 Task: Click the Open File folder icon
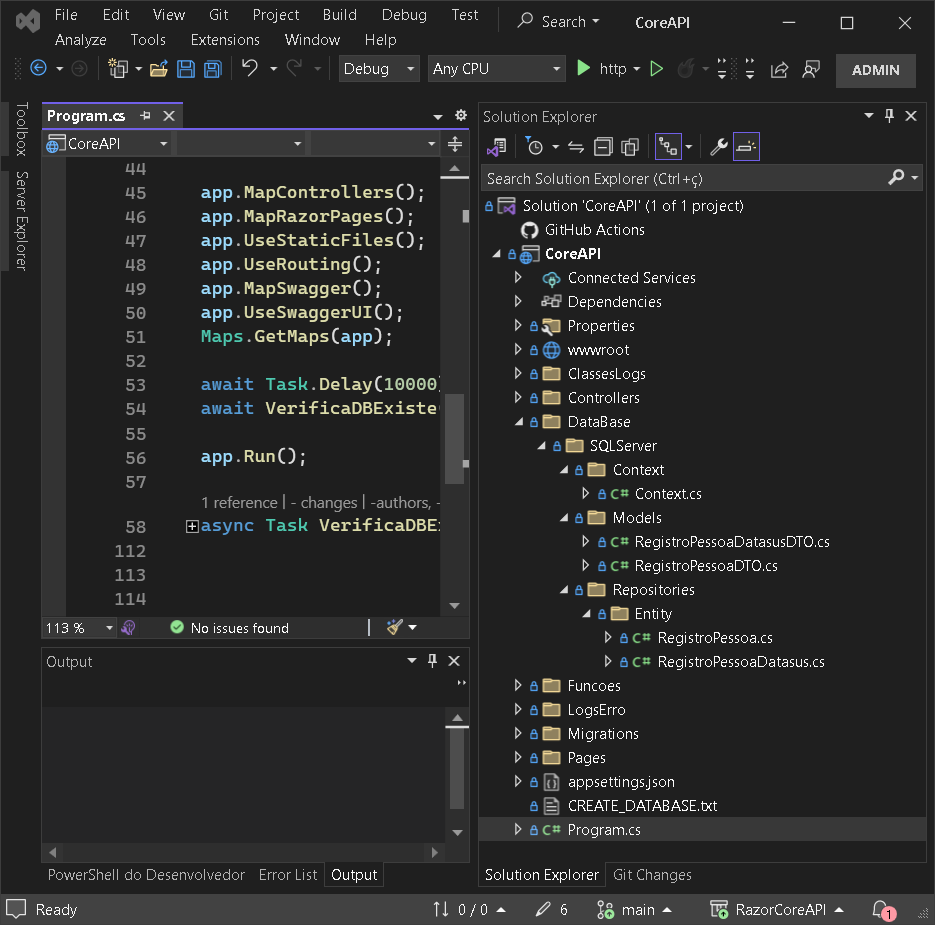click(x=159, y=69)
